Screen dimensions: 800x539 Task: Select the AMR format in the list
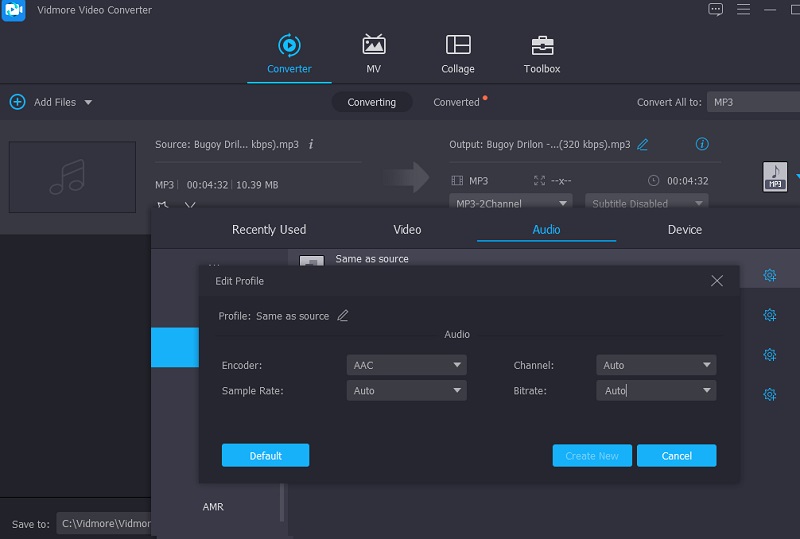pos(213,507)
